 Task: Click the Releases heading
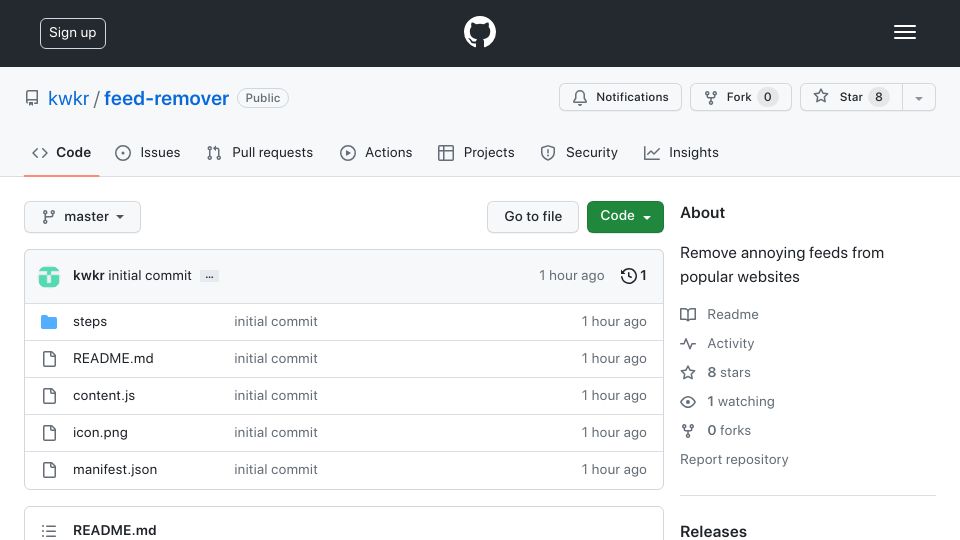coord(713,531)
